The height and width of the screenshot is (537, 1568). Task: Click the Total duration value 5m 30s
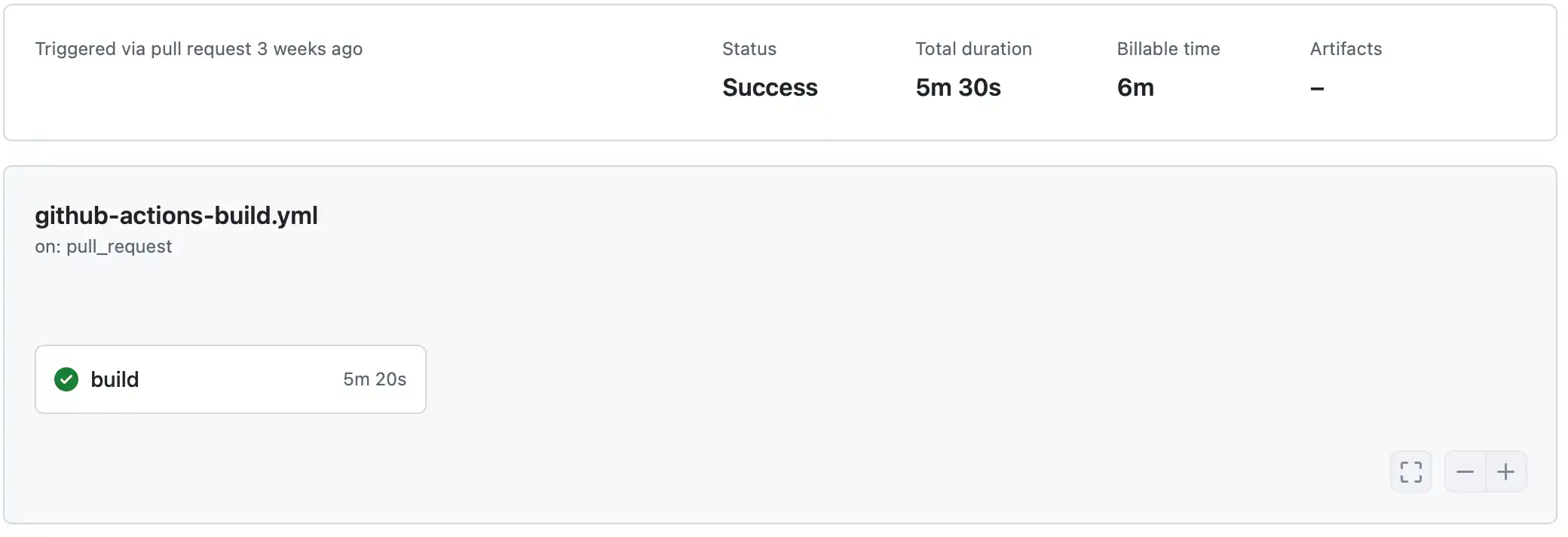pos(957,87)
